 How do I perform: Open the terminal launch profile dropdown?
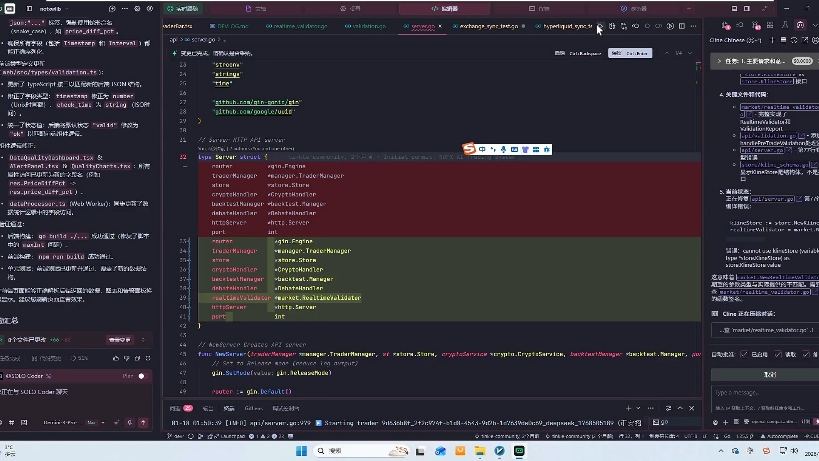coord(638,408)
